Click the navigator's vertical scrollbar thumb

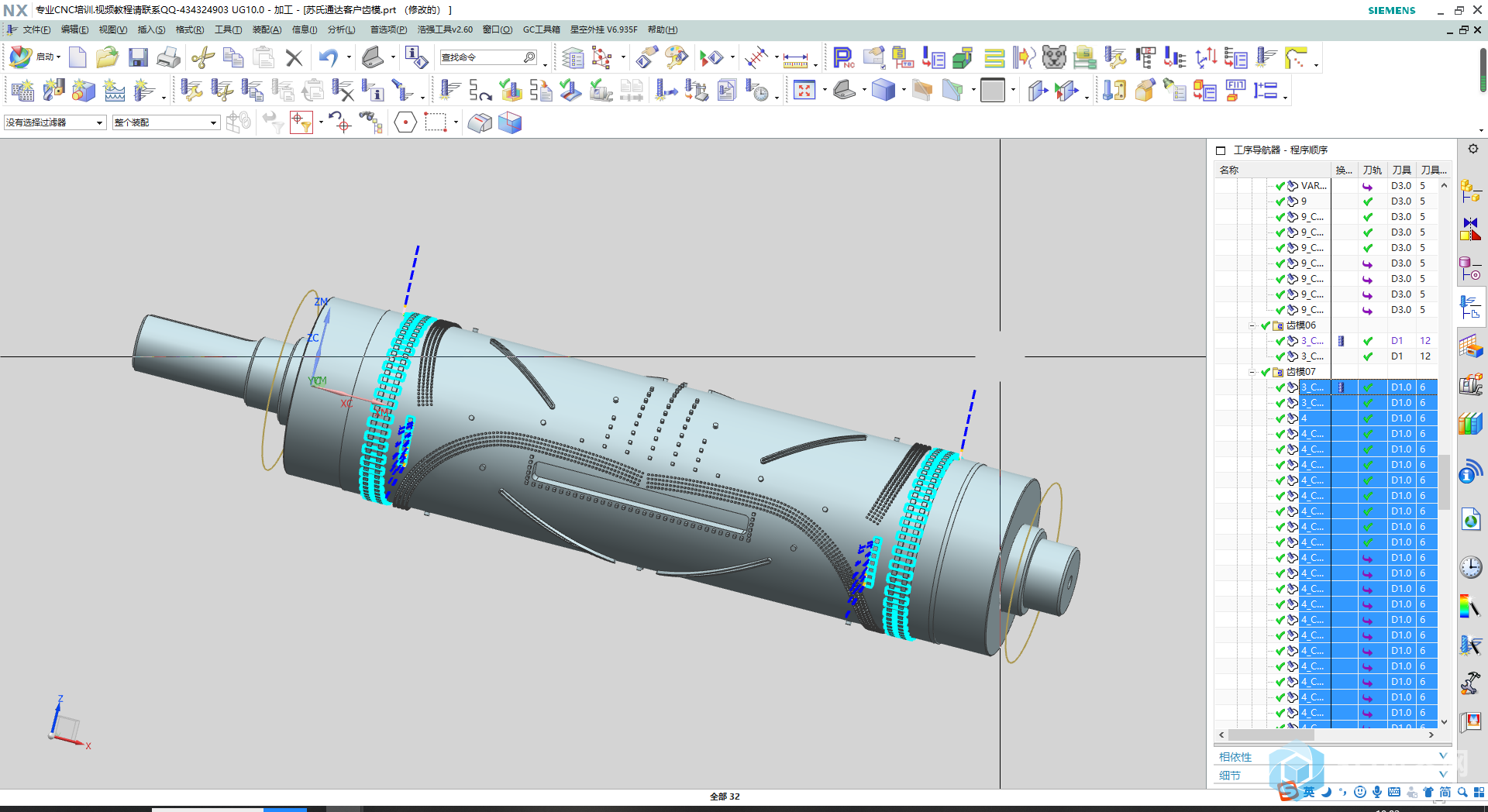click(x=1445, y=482)
